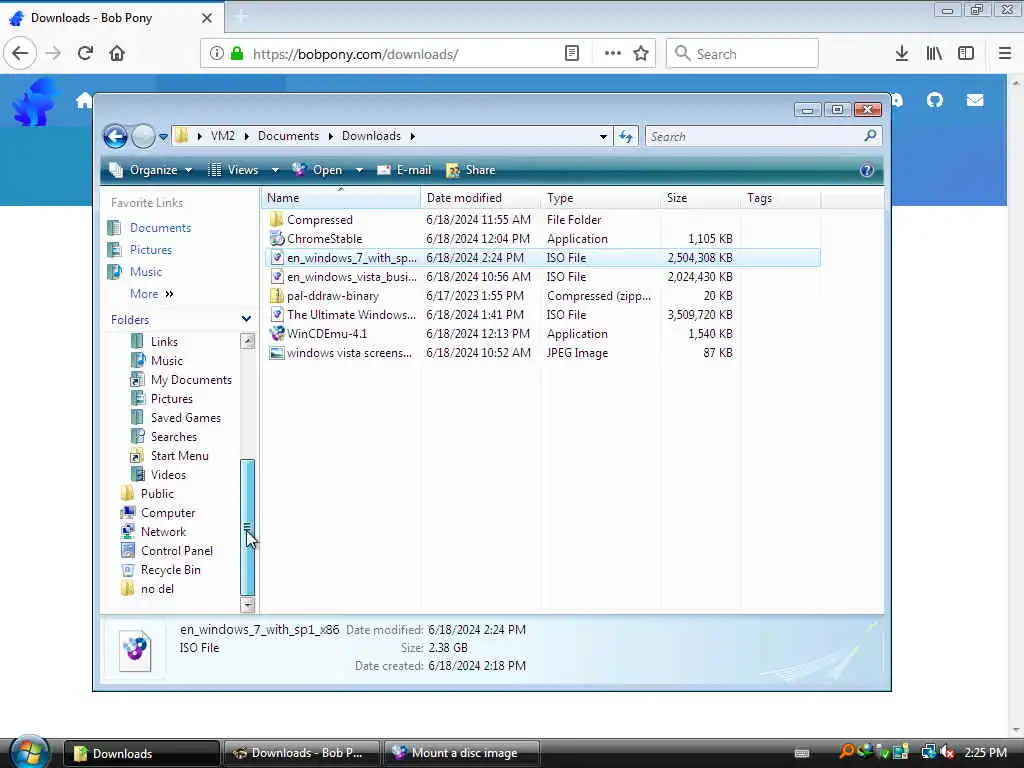Sort files by the Type column header
This screenshot has width=1024, height=768.
click(600, 198)
